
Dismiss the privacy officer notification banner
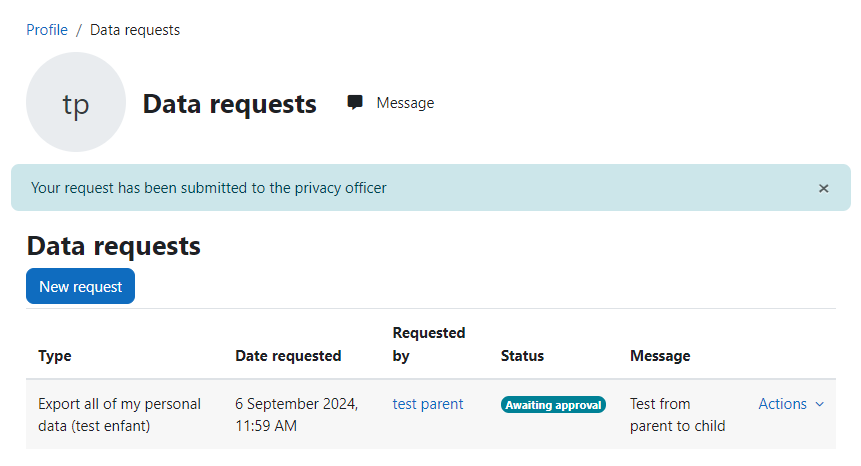click(823, 188)
